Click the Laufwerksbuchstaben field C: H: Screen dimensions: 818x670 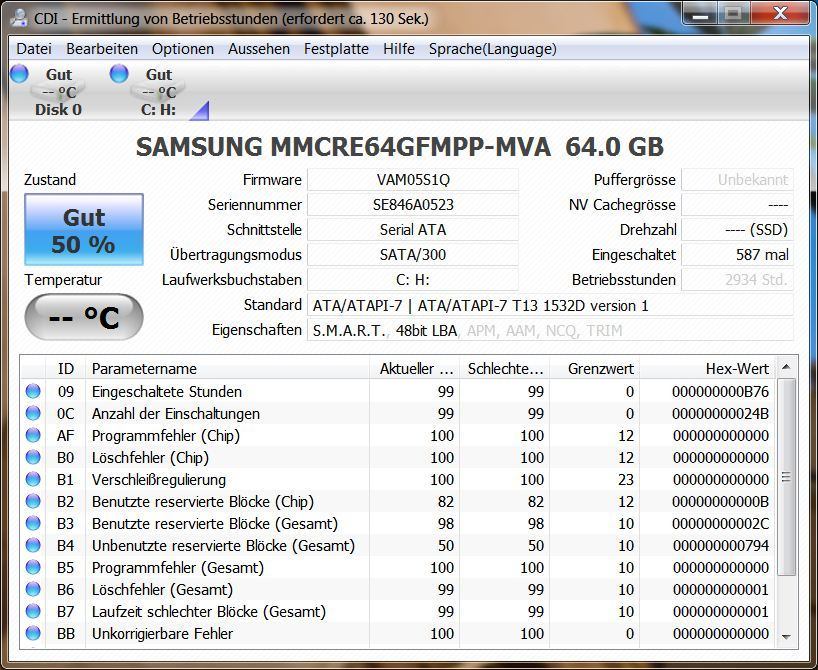[413, 280]
